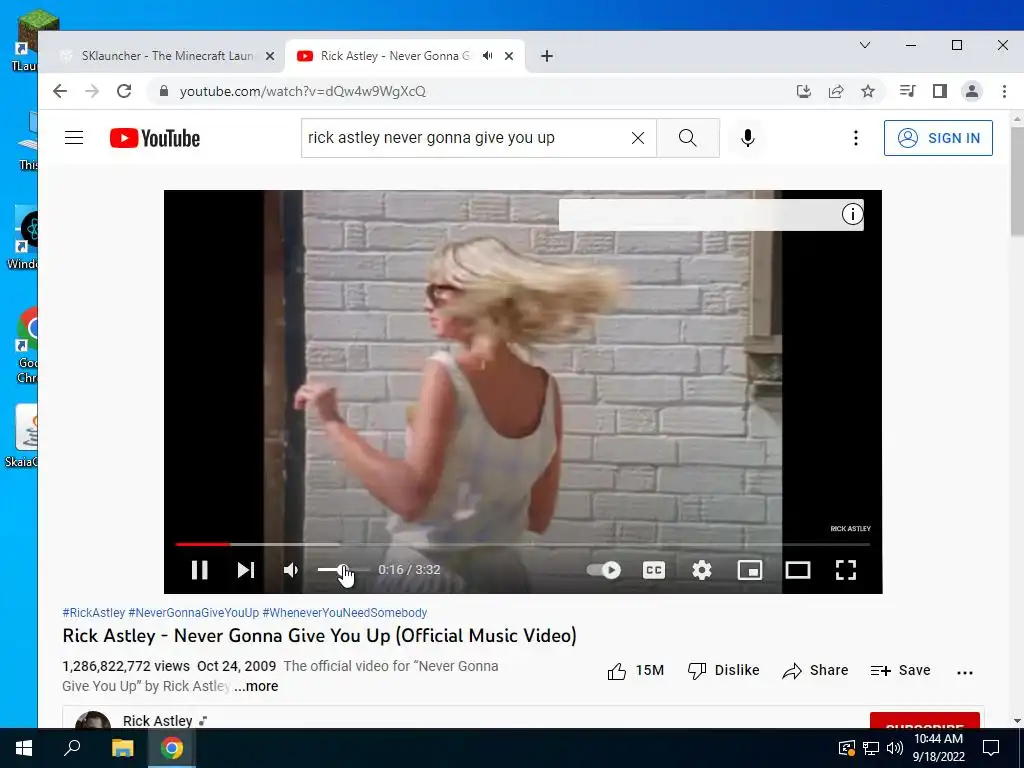Click the address bar URL
The height and width of the screenshot is (768, 1024).
pos(302,91)
